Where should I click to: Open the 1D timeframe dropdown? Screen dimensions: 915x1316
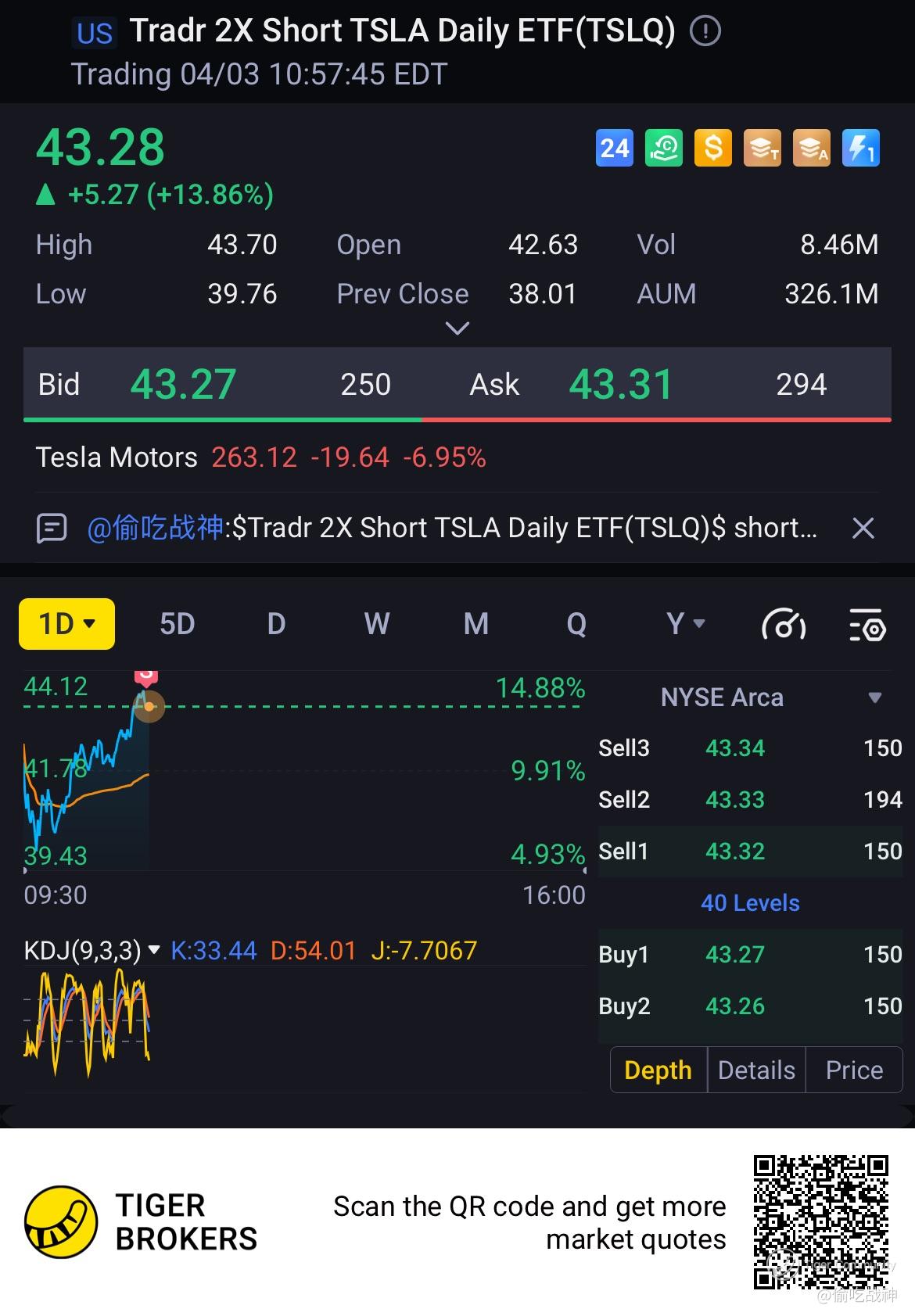click(66, 624)
